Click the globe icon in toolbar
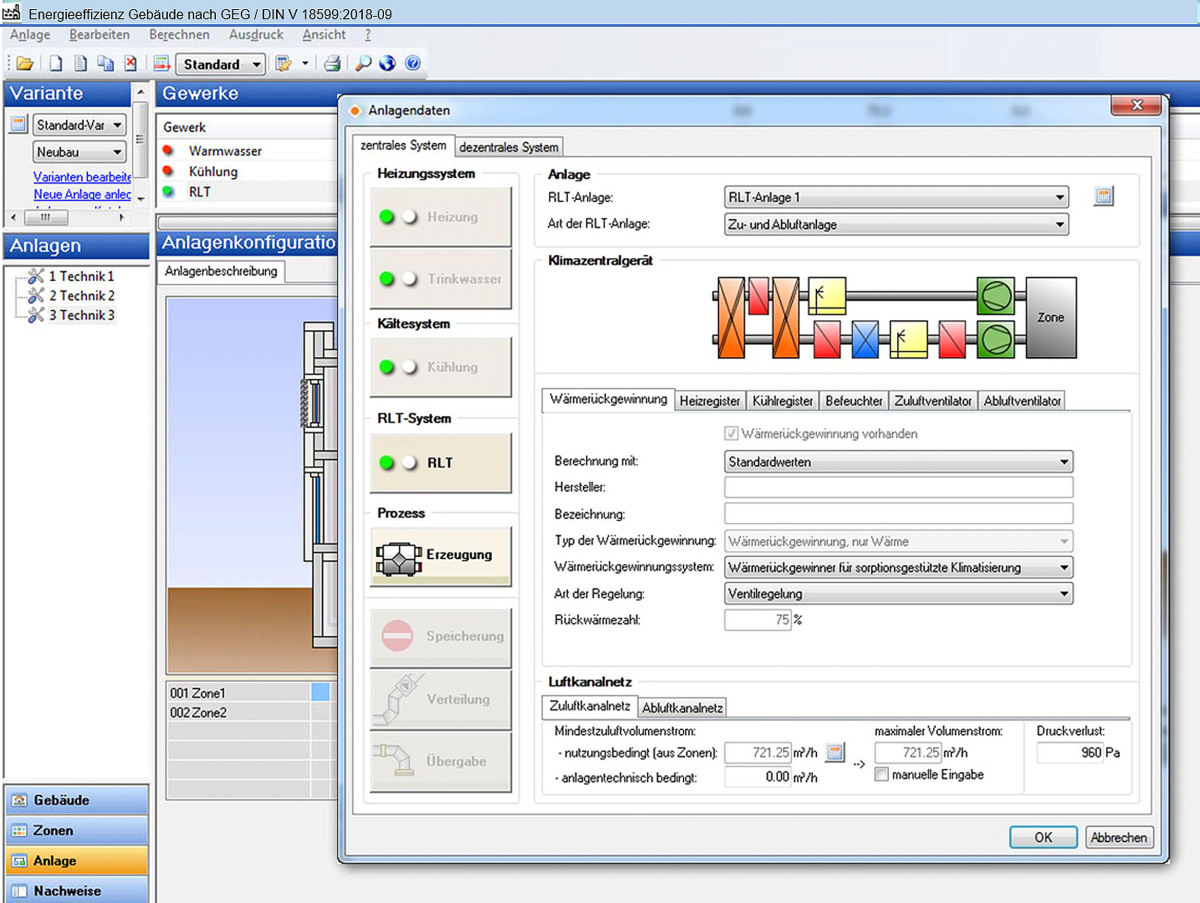This screenshot has width=1200, height=903. 387,64
